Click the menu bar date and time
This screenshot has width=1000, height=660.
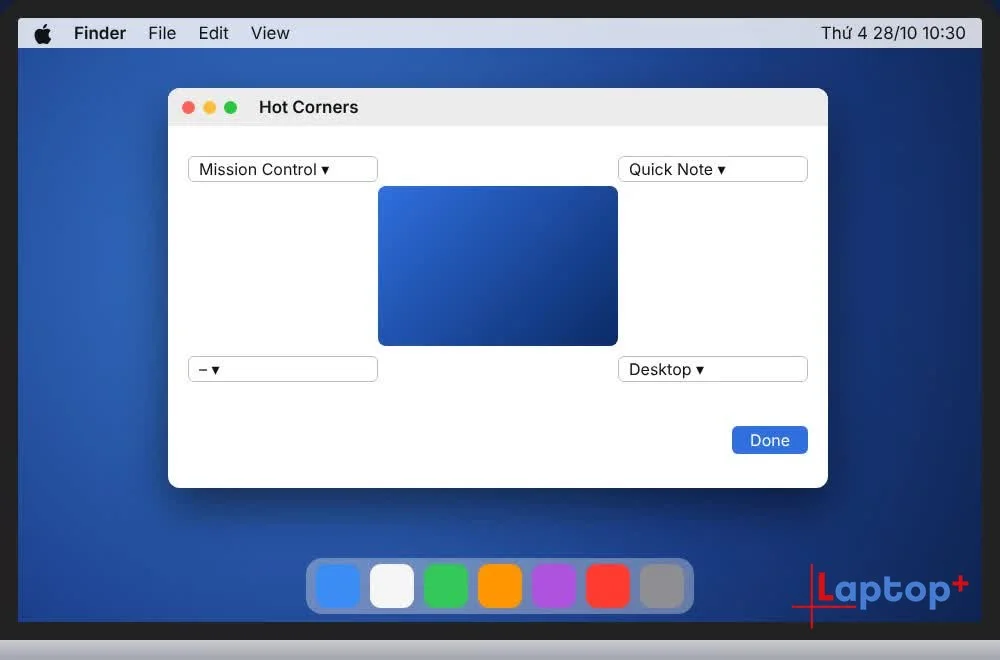tap(893, 33)
